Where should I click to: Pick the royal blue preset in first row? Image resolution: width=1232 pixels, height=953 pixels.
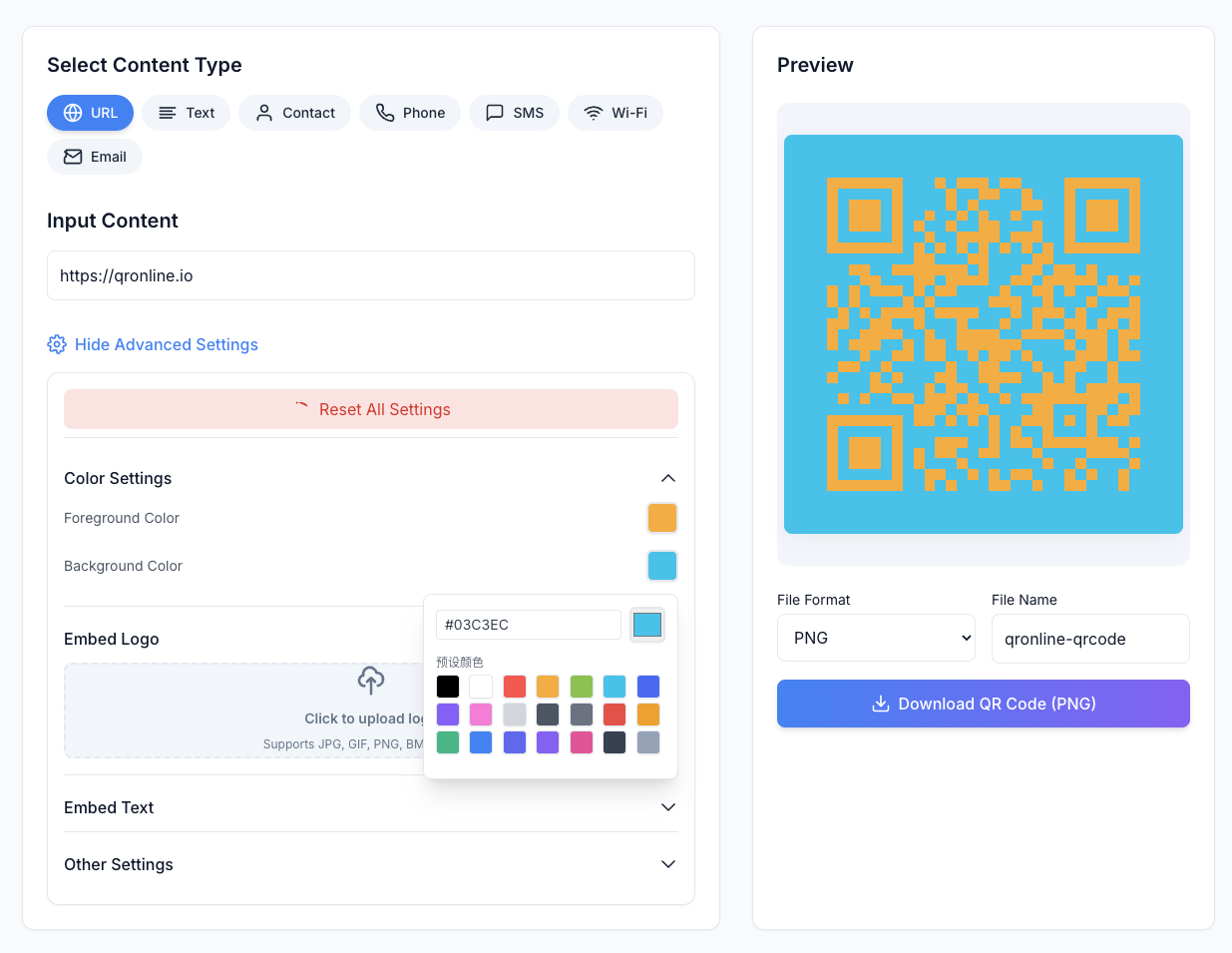click(648, 687)
